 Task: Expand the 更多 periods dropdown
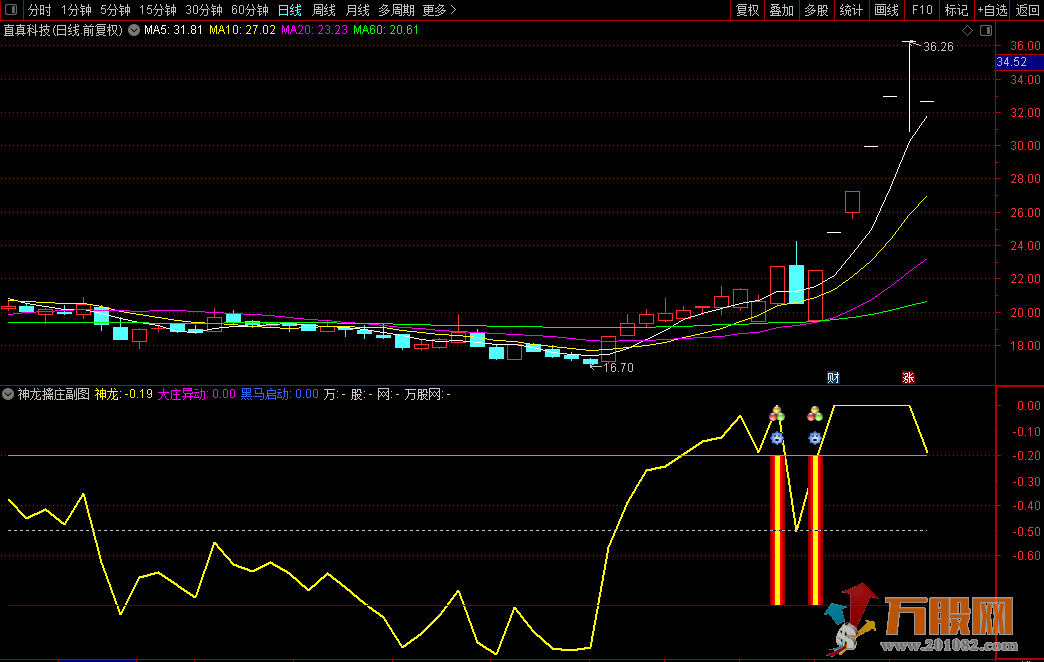(x=439, y=10)
